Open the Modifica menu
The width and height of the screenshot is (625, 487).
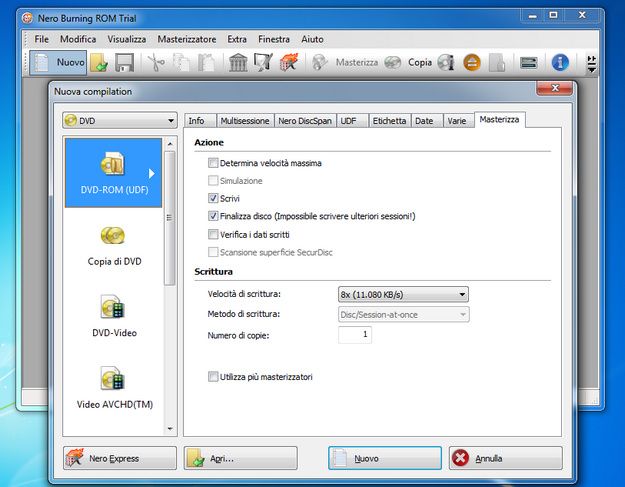tap(78, 39)
